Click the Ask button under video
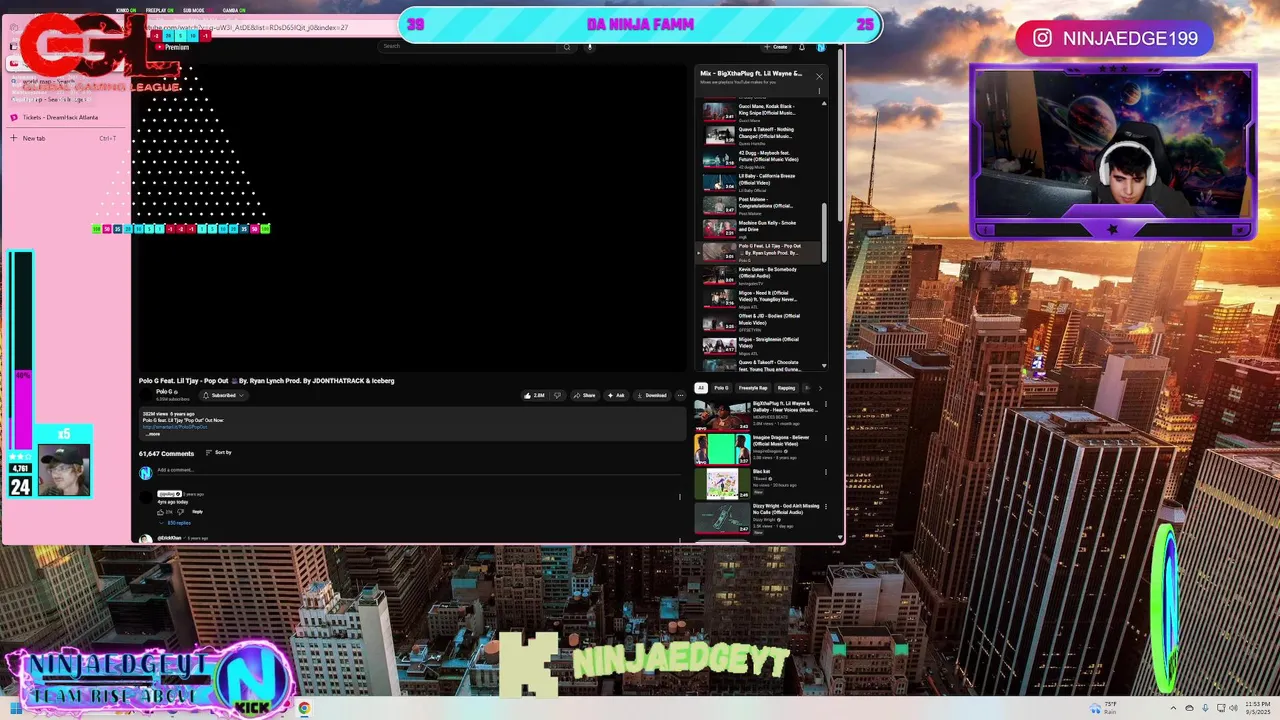1280x720 pixels. click(x=615, y=395)
